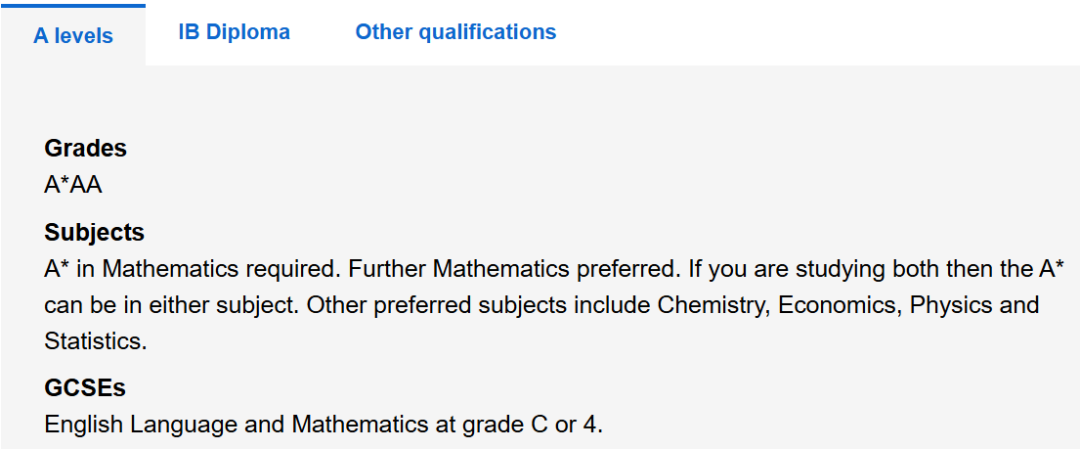Click the Grades heading

click(x=85, y=148)
